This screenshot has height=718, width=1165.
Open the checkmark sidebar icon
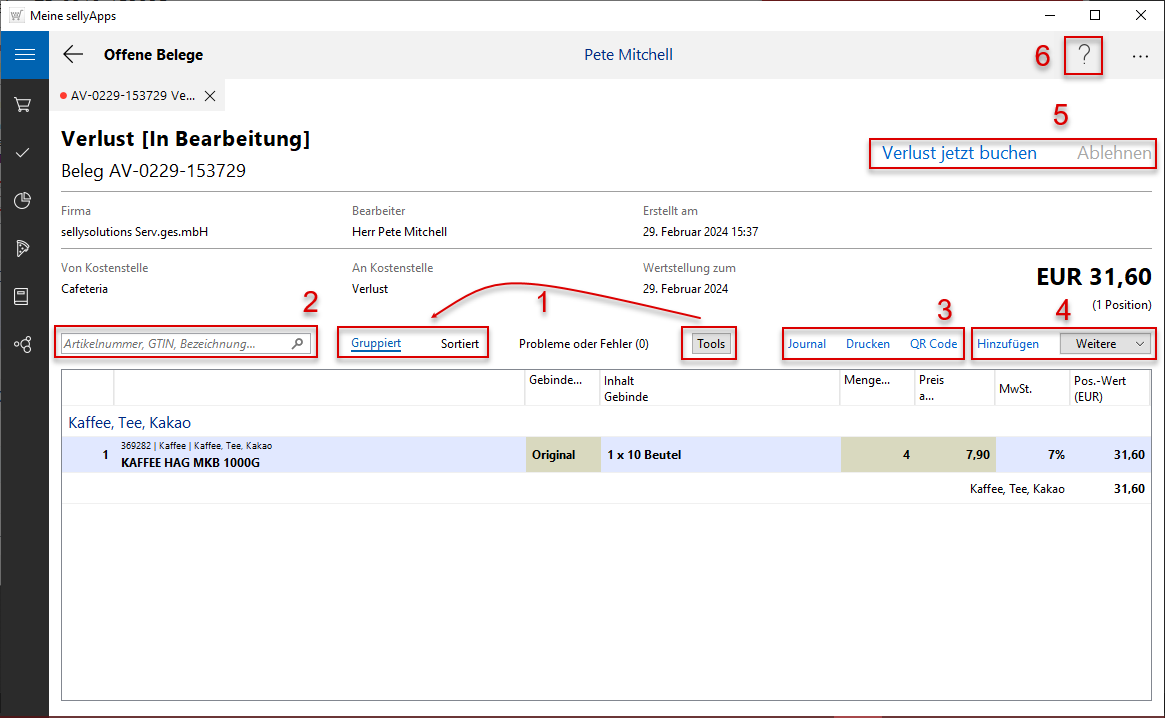click(x=23, y=152)
